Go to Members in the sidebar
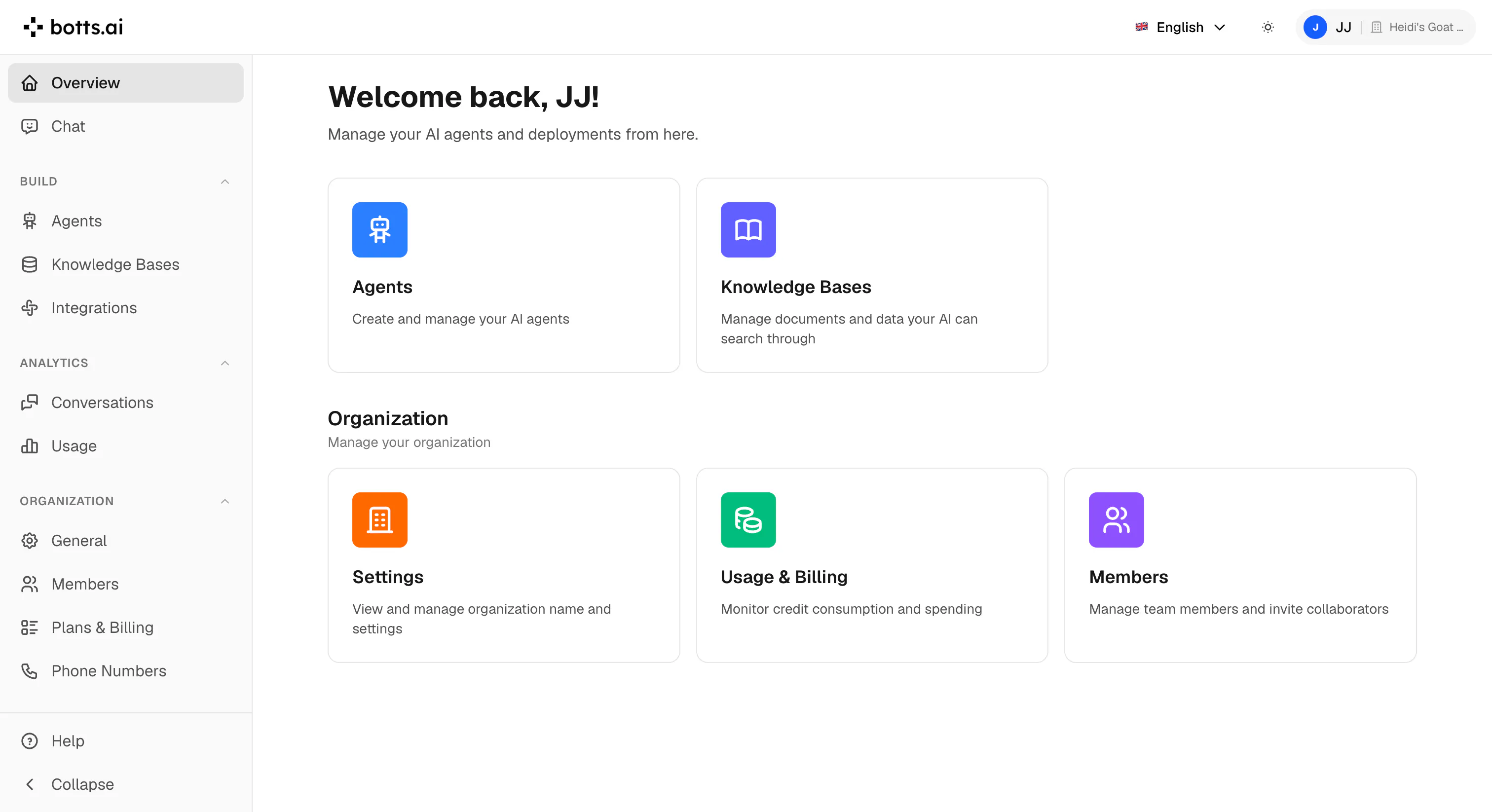This screenshot has height=812, width=1492. point(126,585)
